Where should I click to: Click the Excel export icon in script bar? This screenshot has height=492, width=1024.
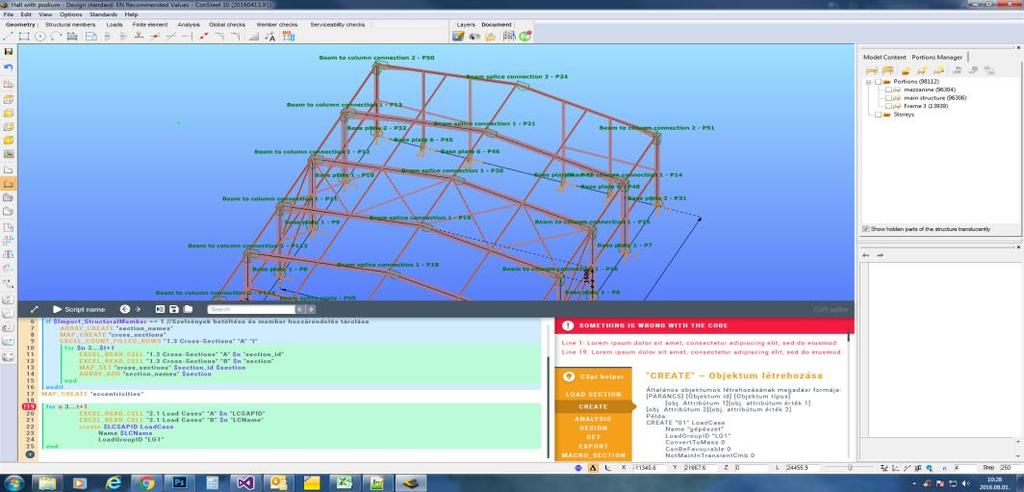(x=160, y=309)
